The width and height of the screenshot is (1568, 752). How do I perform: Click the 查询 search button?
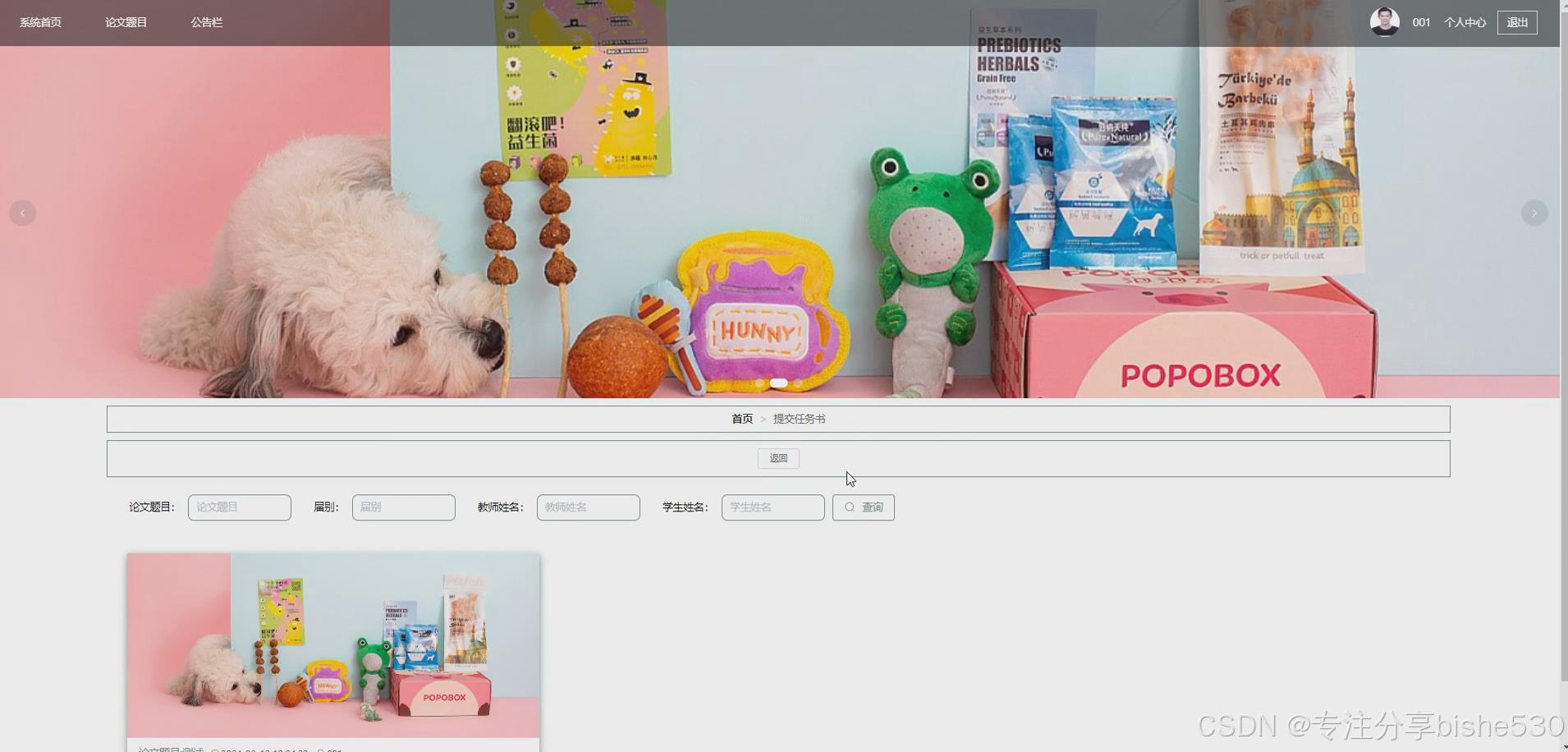click(x=864, y=507)
